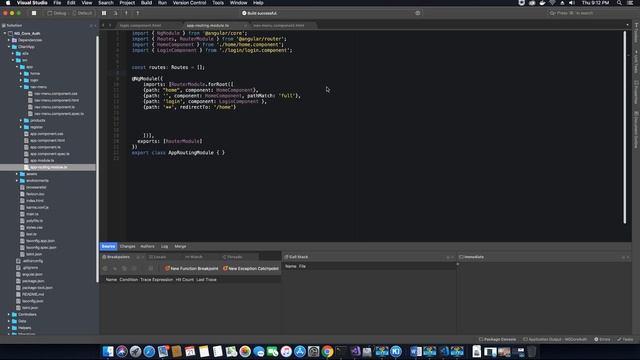Viewport: 640px width, 360px height.
Task: Open the nav-menu.component.html editor tab
Action: coord(279,25)
